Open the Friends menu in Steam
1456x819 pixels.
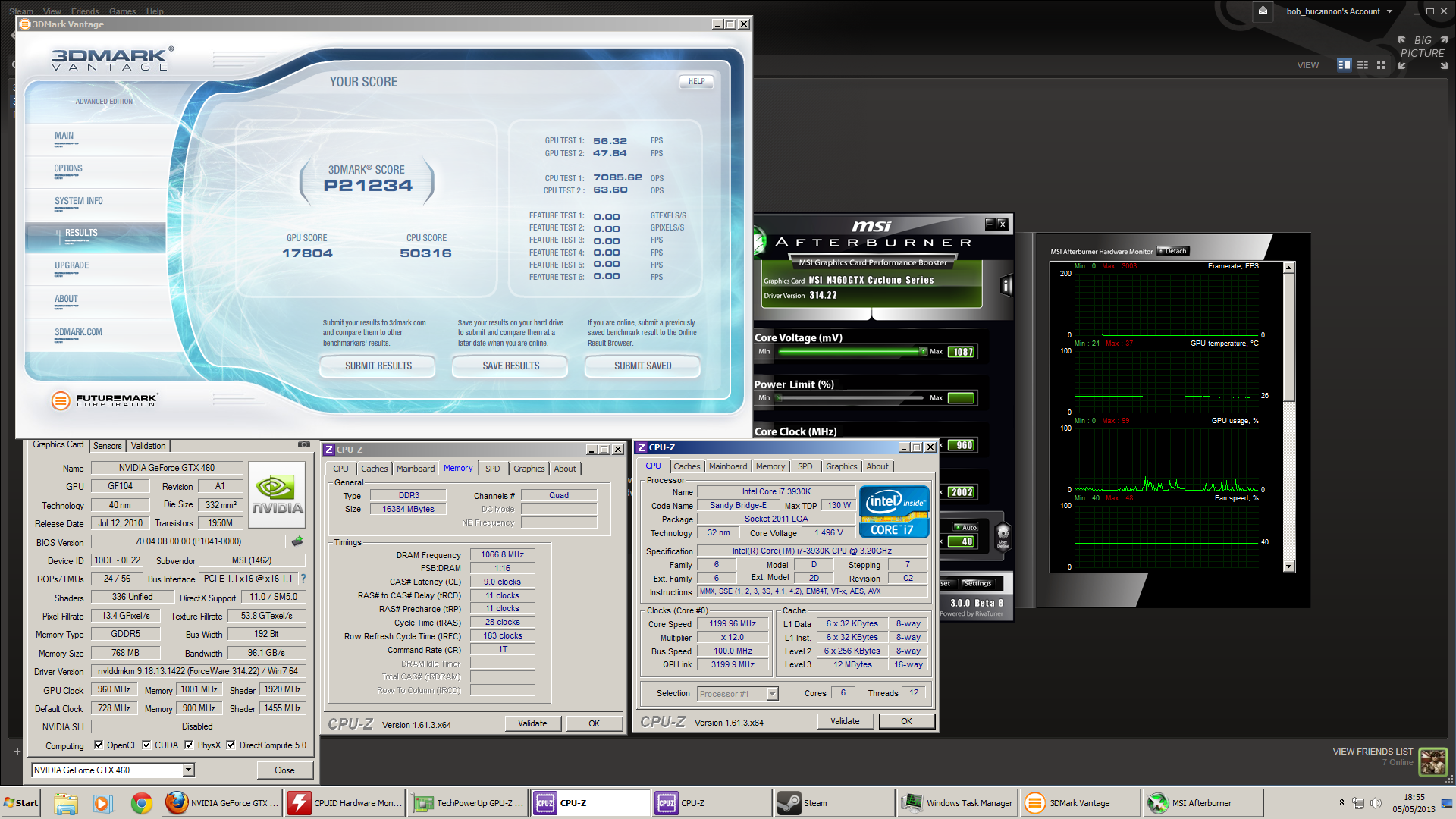(85, 11)
